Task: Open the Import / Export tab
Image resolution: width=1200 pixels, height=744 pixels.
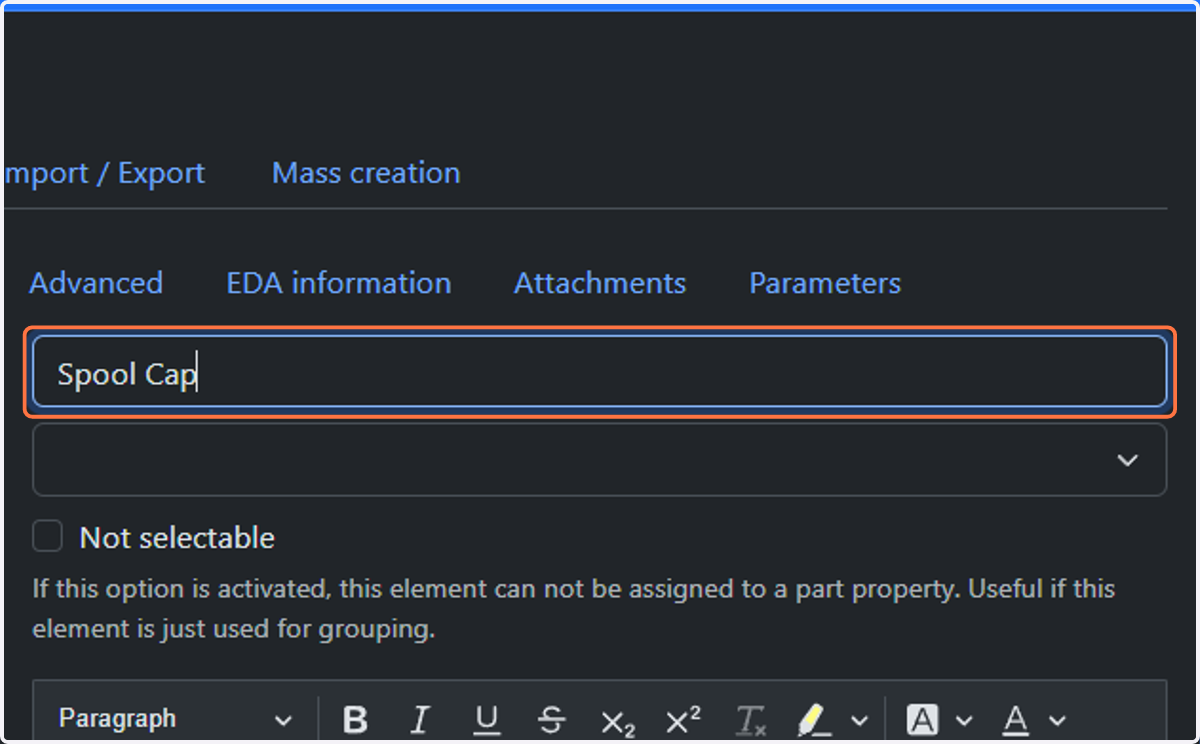Action: click(x=105, y=173)
